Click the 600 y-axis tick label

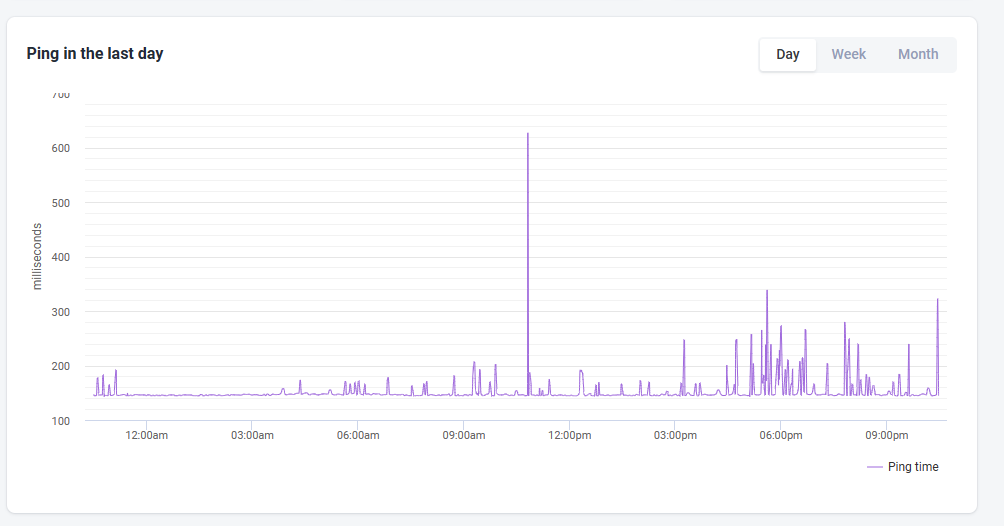tap(61, 149)
